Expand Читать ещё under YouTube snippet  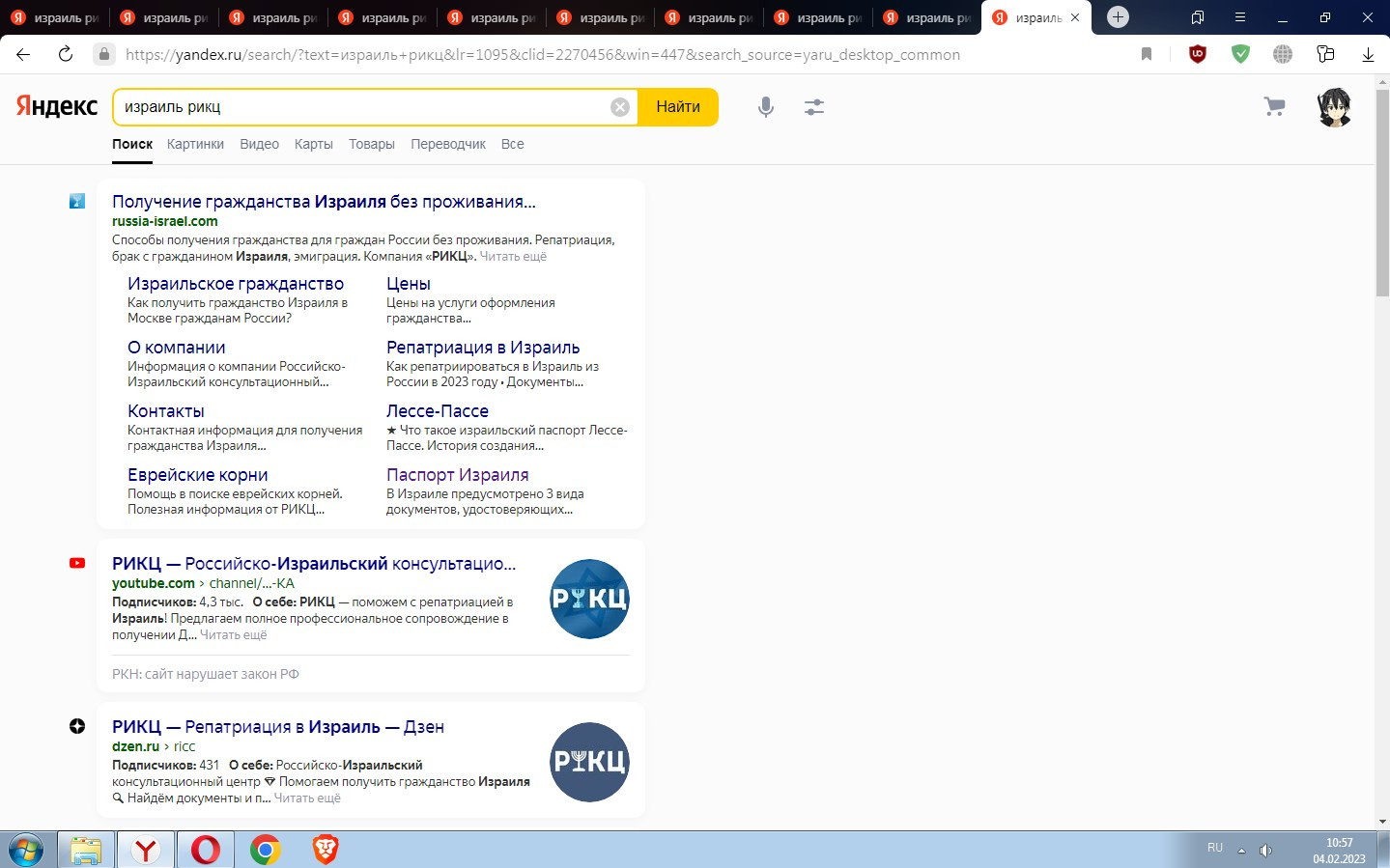point(233,635)
